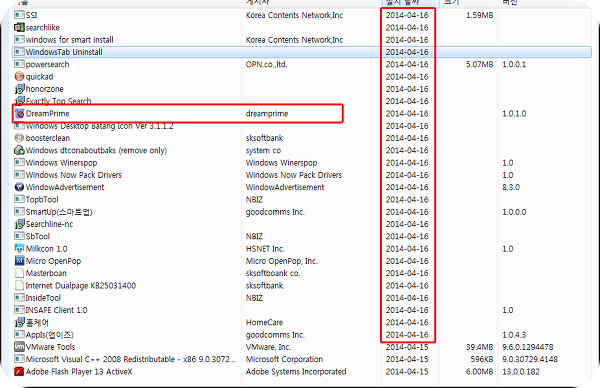
Task: Select the Exactly Top Search entry
Action: point(58,101)
